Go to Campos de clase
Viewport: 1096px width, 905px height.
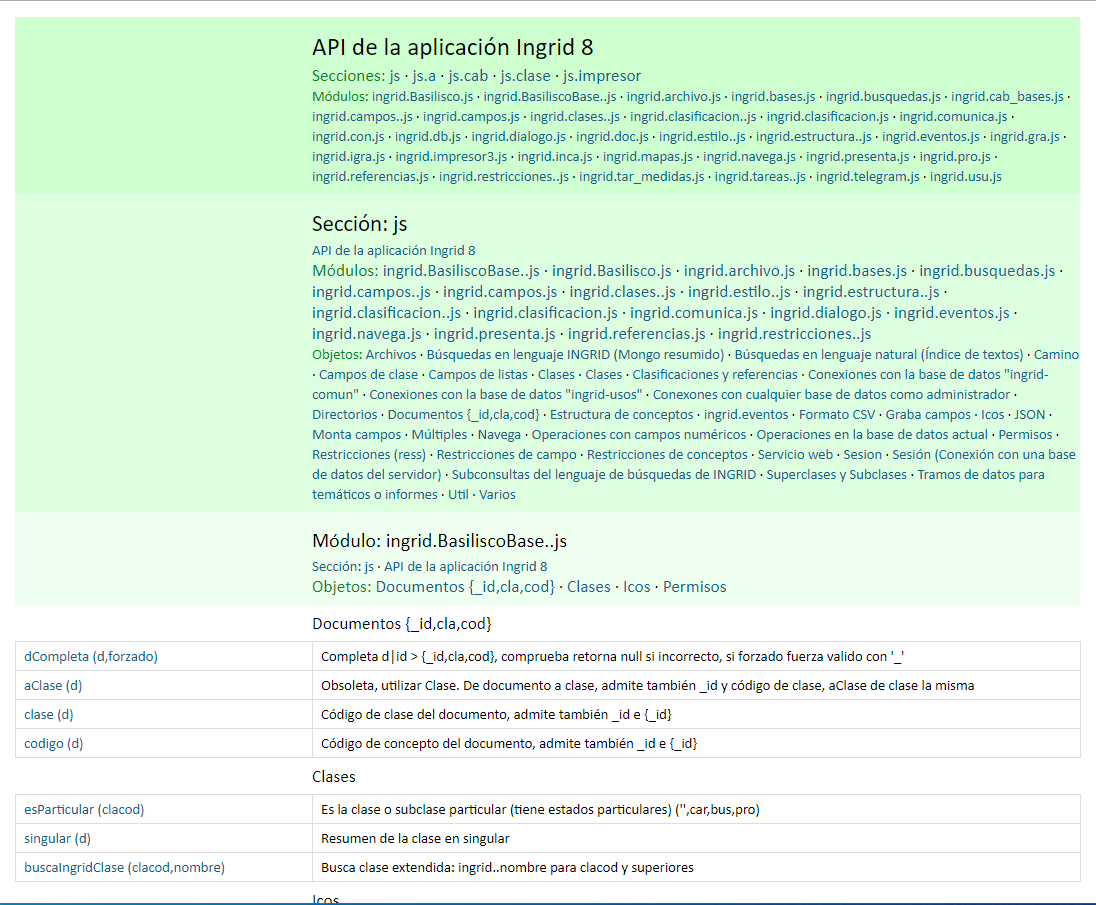tap(368, 375)
